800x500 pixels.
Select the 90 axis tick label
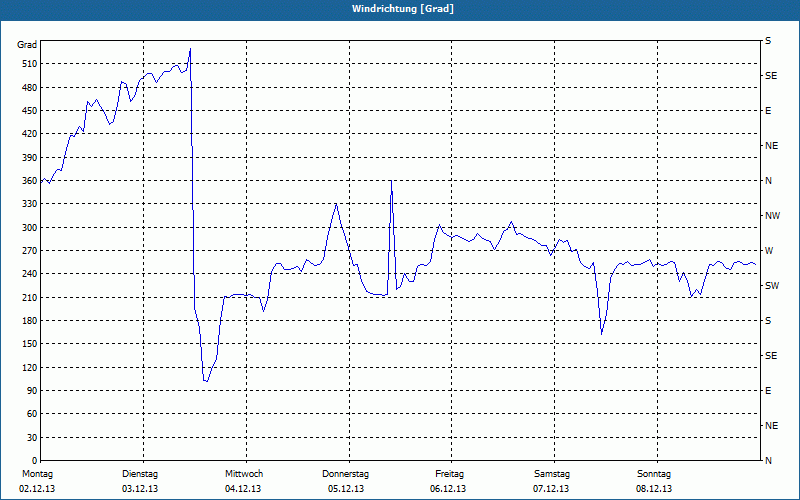pyautogui.click(x=32, y=391)
